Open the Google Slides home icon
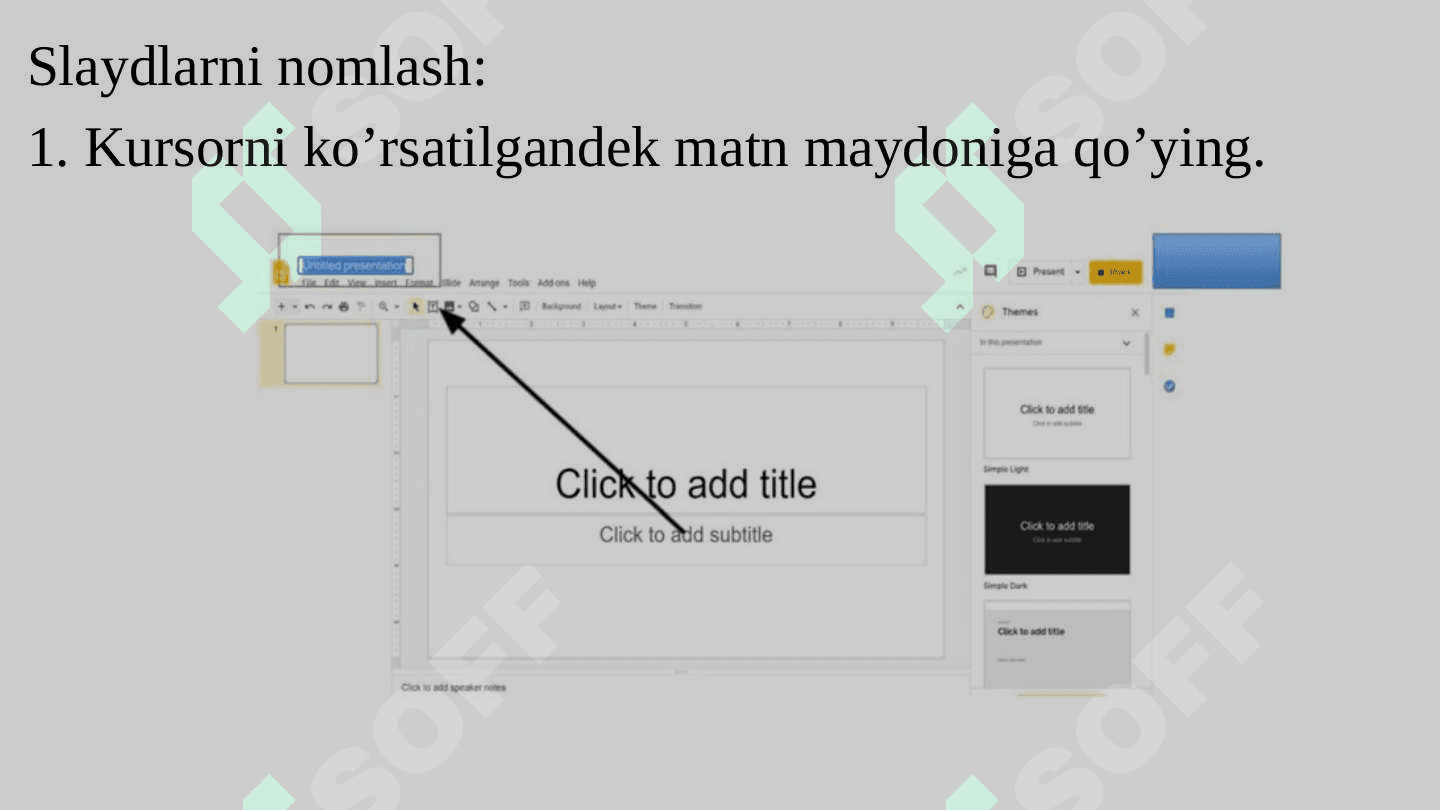 [281, 272]
